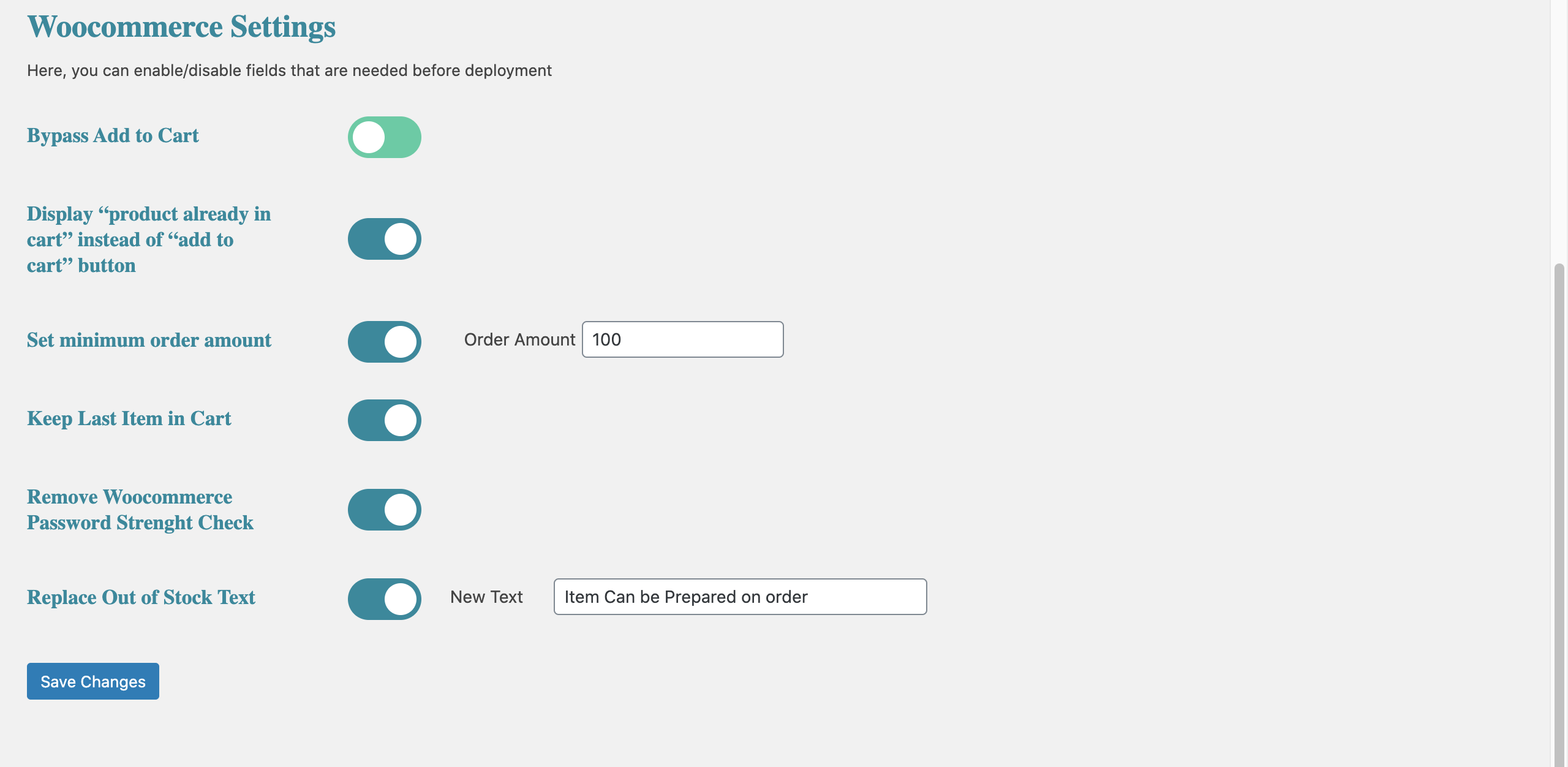Click the Keep Last Item in Cart label
Screen dimensions: 1568x767
pos(129,418)
